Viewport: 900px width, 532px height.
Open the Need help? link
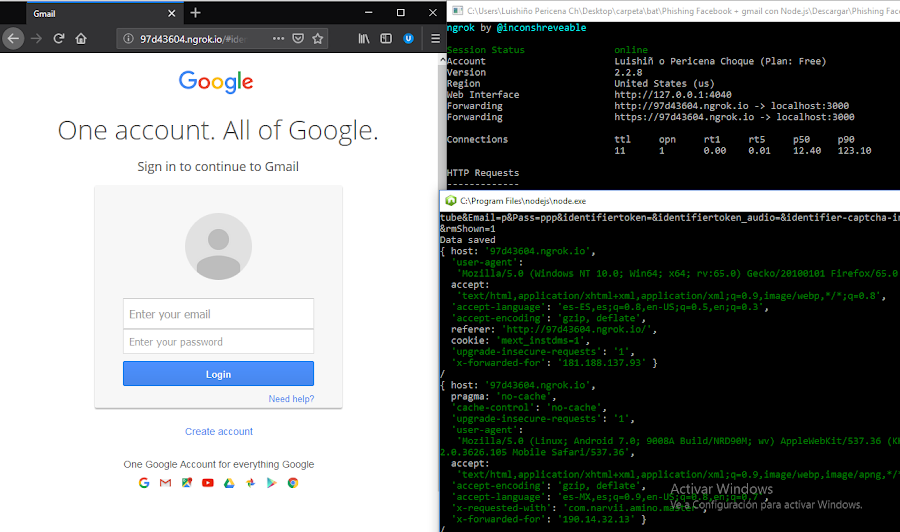(291, 399)
